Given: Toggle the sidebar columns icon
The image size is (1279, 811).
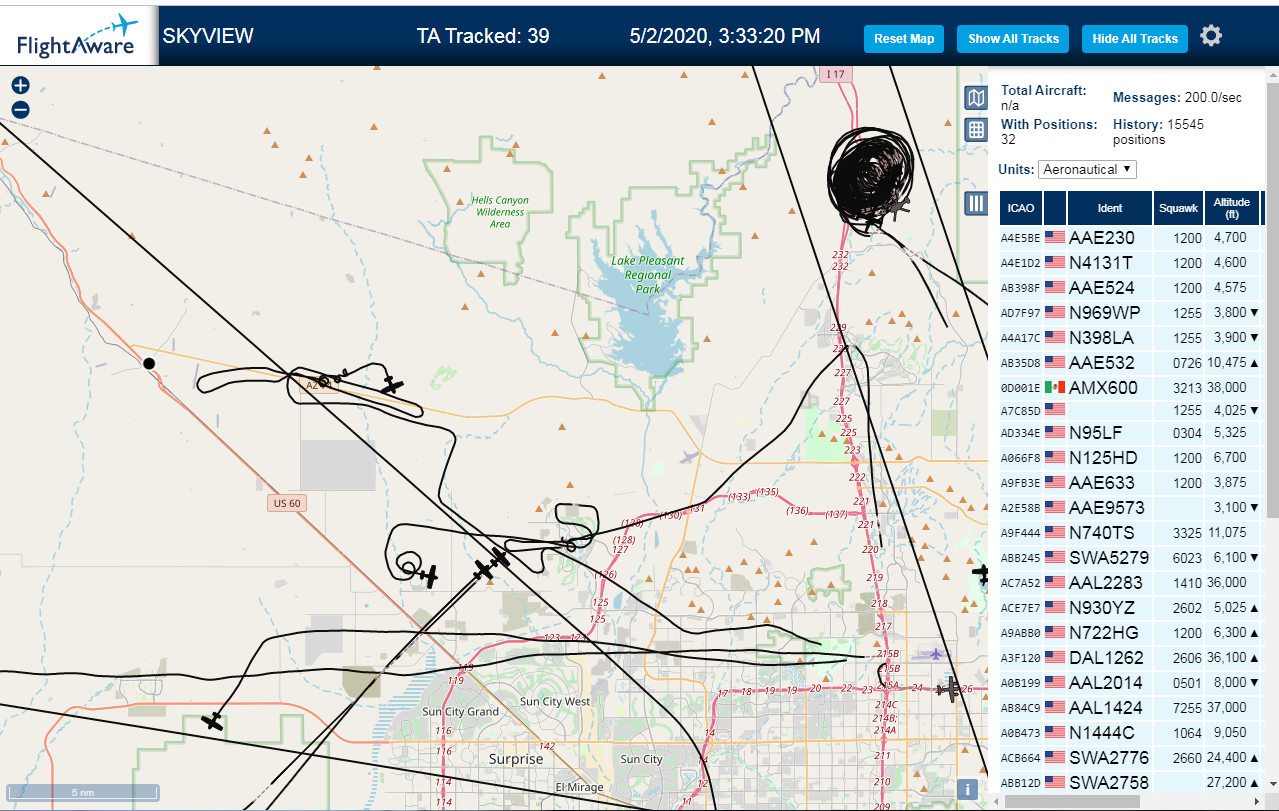Looking at the screenshot, I should 976,204.
